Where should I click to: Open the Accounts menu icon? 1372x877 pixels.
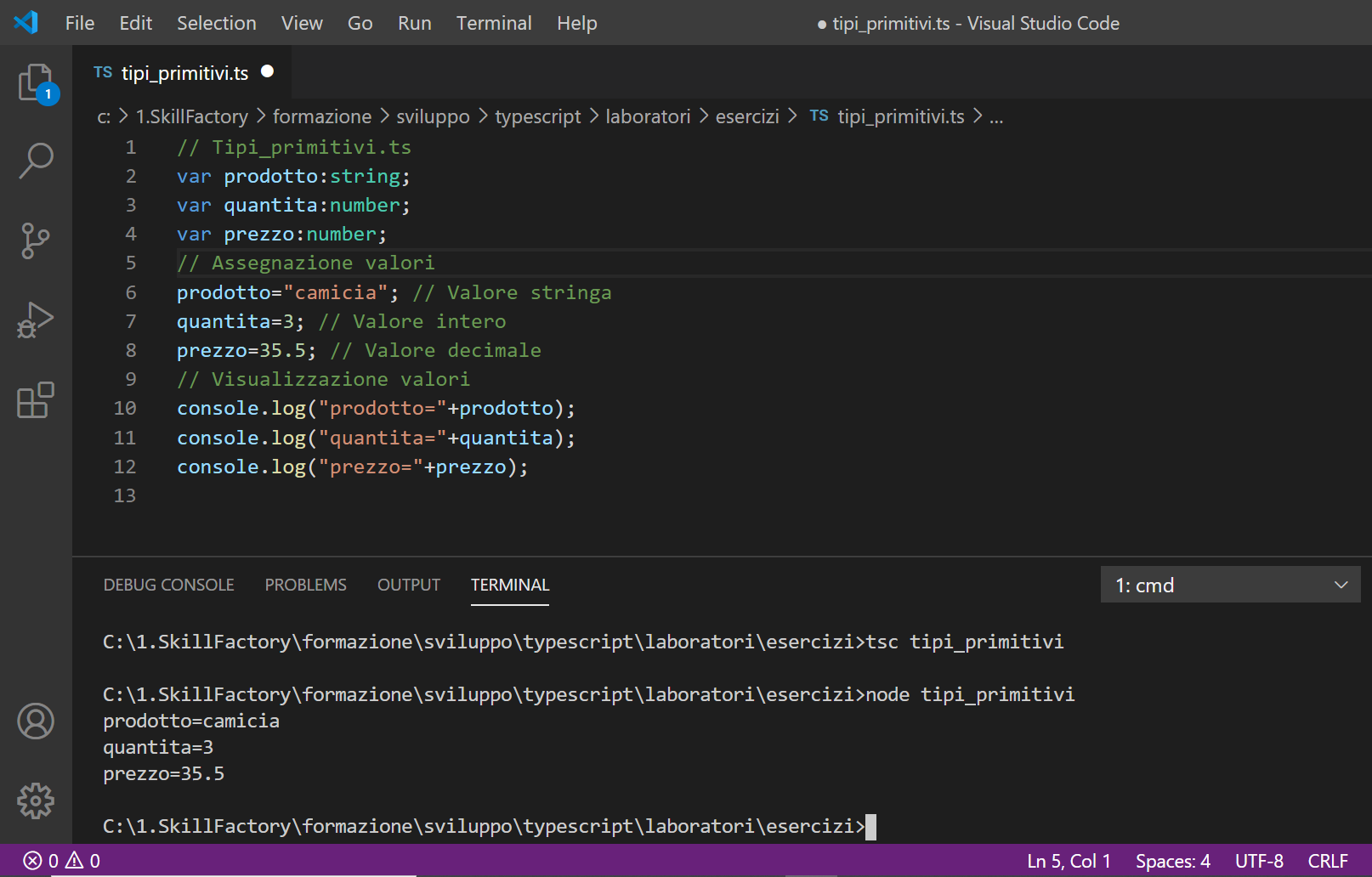coord(36,721)
